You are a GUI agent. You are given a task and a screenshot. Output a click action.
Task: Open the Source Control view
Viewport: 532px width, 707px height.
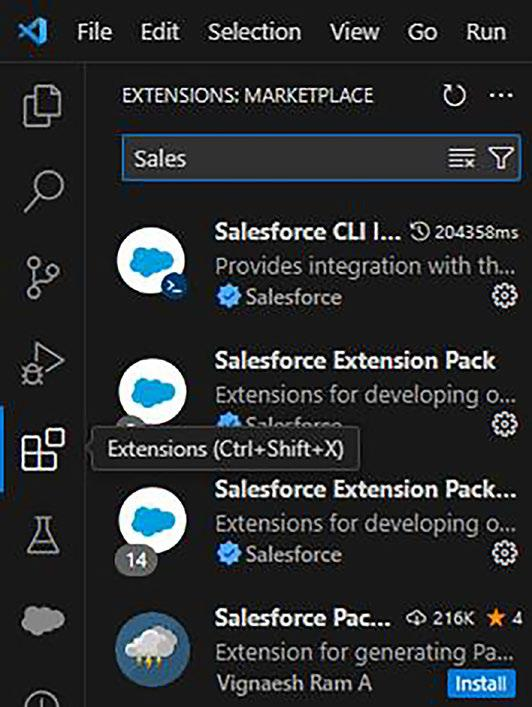(x=43, y=277)
